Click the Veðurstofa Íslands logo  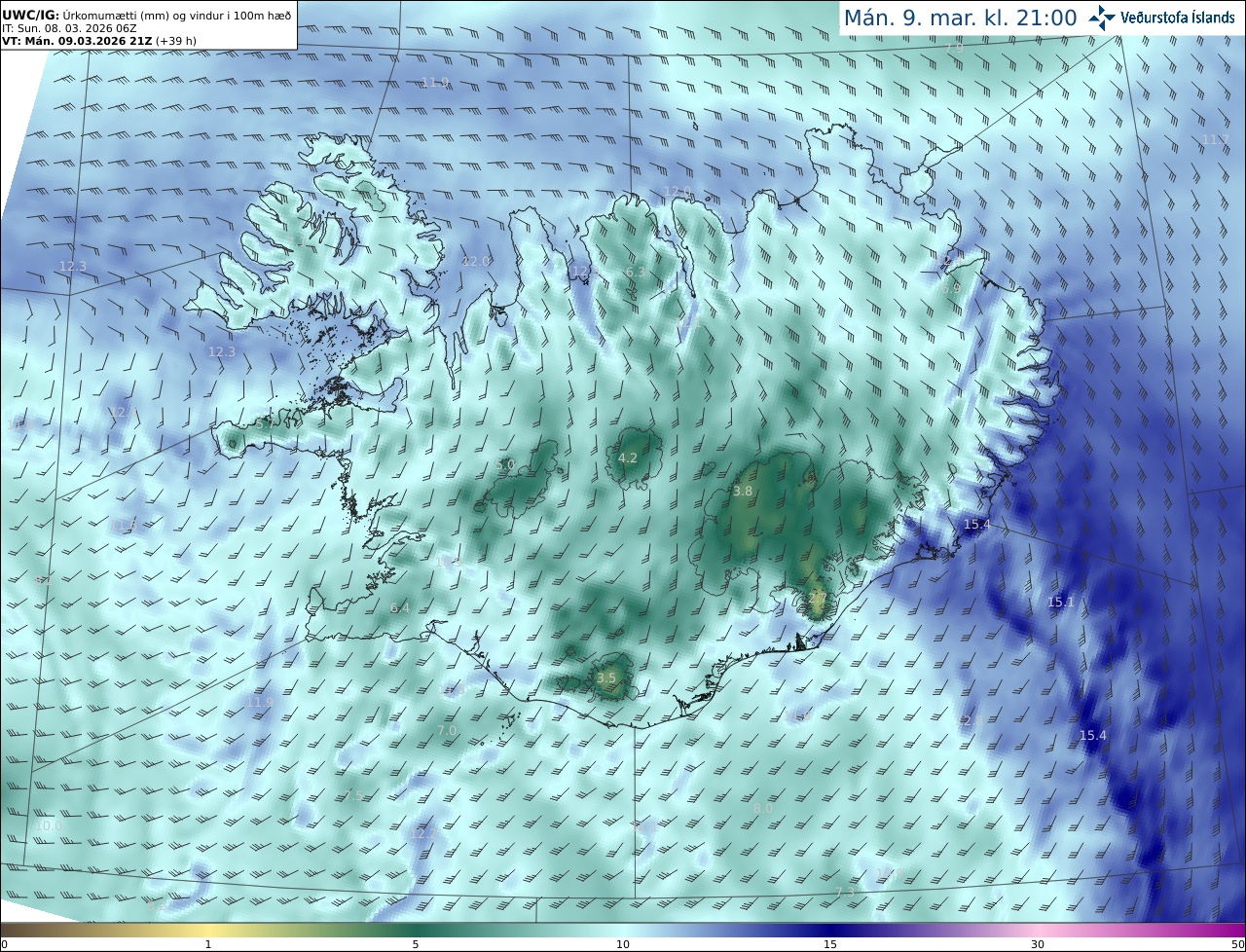tap(1162, 18)
